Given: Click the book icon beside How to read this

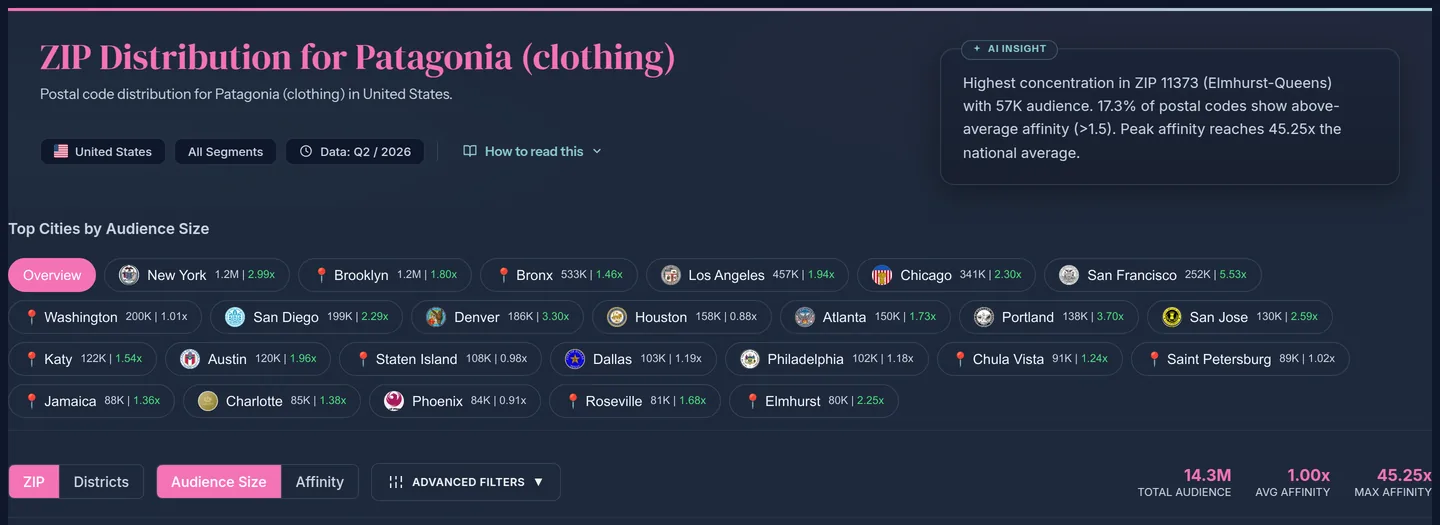Looking at the screenshot, I should point(470,151).
